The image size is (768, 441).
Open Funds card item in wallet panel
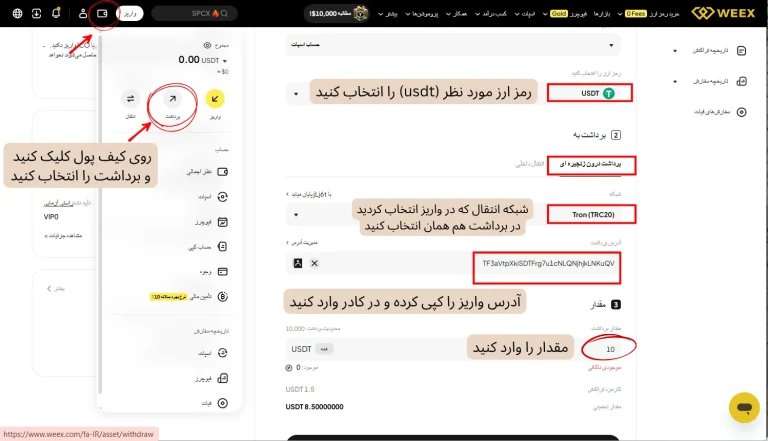click(x=214, y=271)
